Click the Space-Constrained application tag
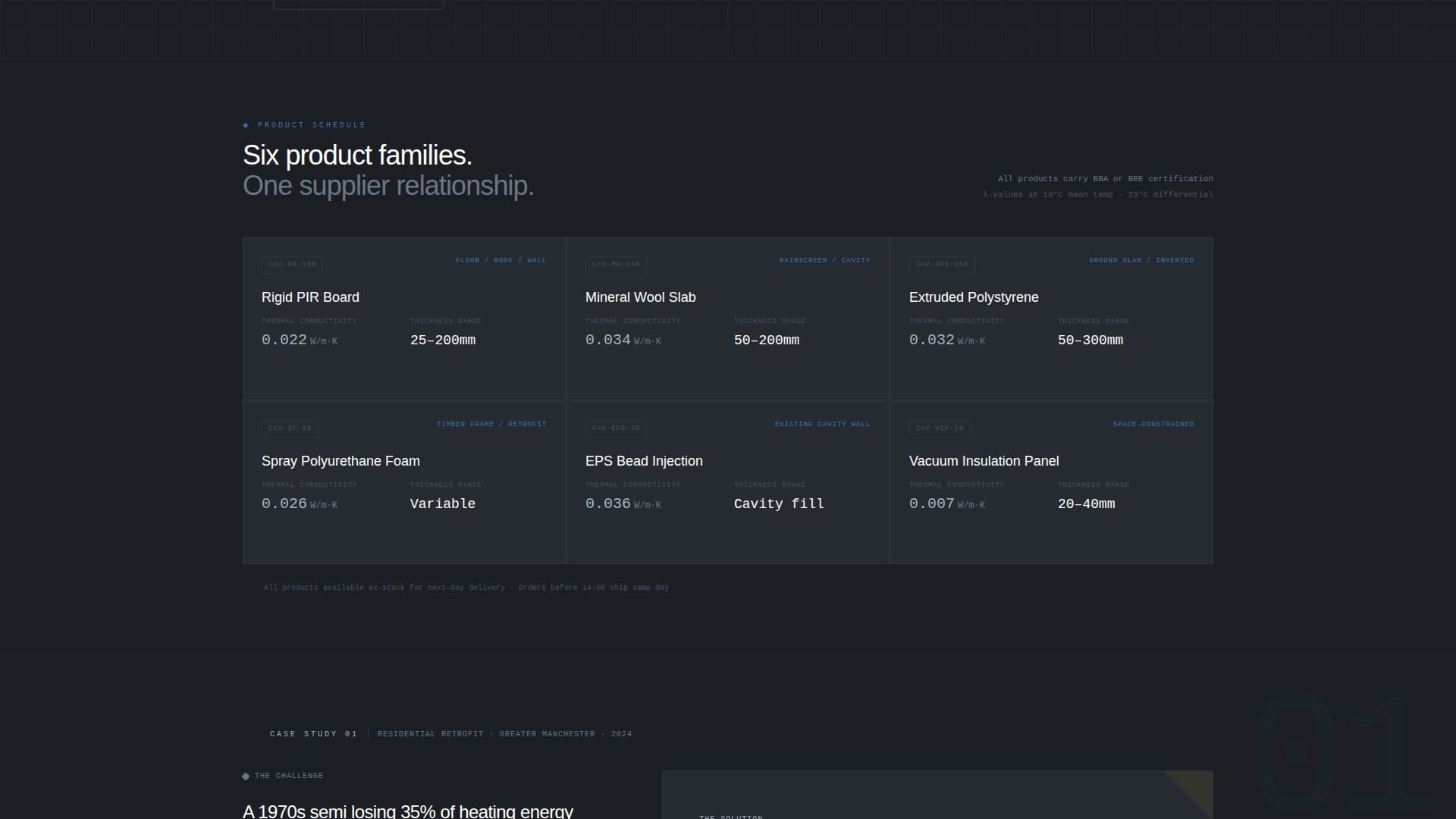Screen dimensions: 1456x819 point(1153,424)
